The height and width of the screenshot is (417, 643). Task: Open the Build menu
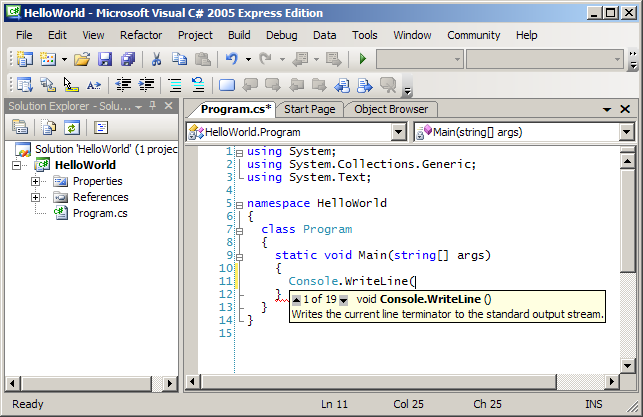(x=239, y=35)
